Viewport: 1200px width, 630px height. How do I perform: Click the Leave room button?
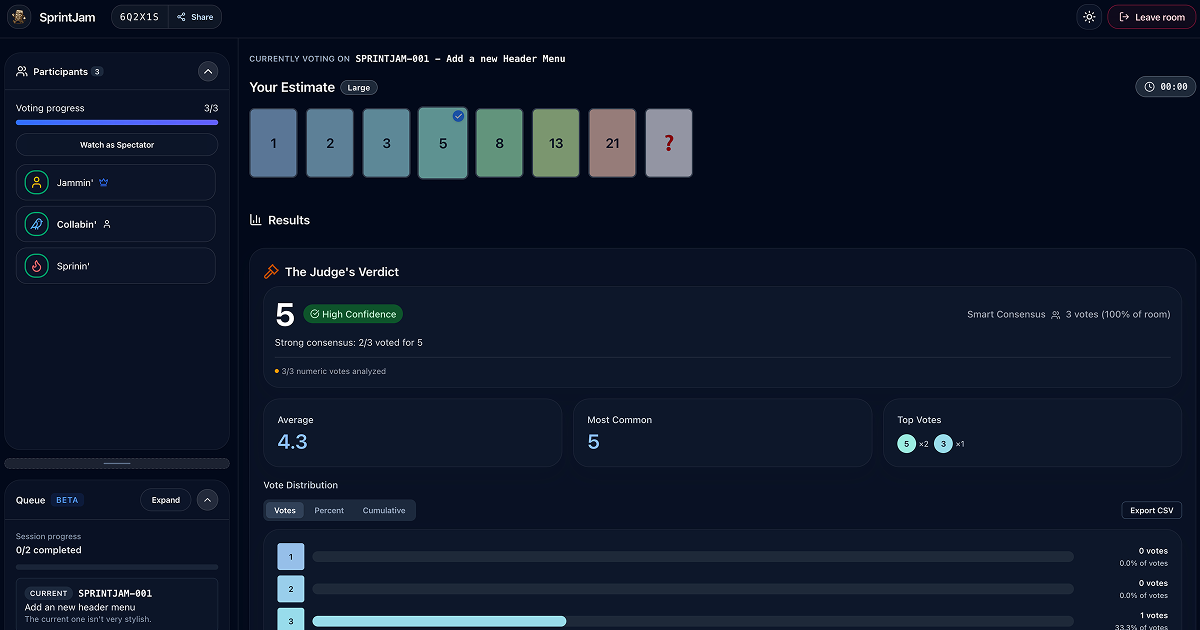[x=1151, y=17]
